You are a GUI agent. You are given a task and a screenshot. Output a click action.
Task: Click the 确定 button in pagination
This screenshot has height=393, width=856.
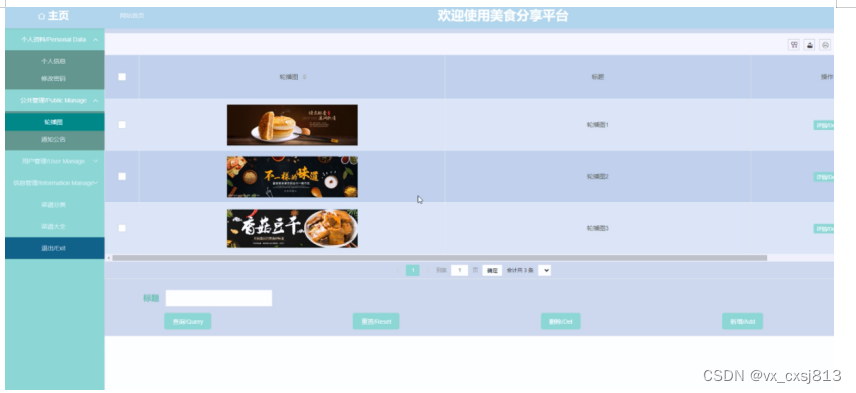click(x=492, y=270)
